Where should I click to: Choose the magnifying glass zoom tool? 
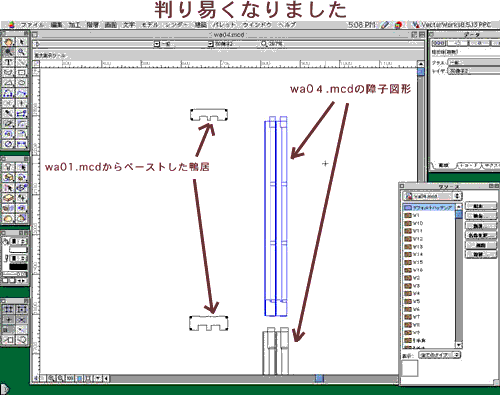[x=22, y=52]
